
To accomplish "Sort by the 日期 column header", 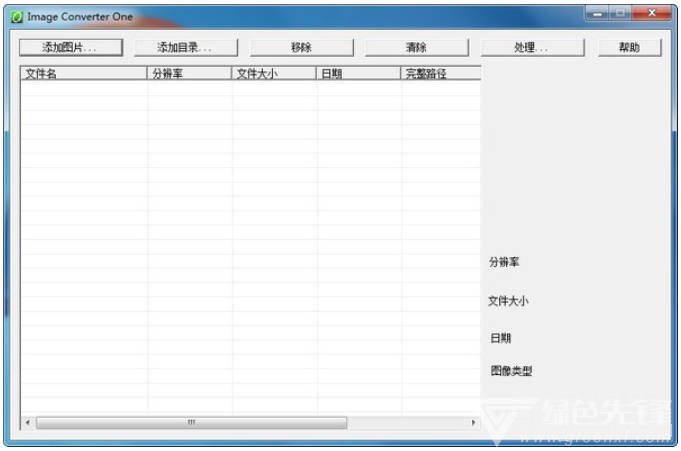I will click(x=358, y=73).
